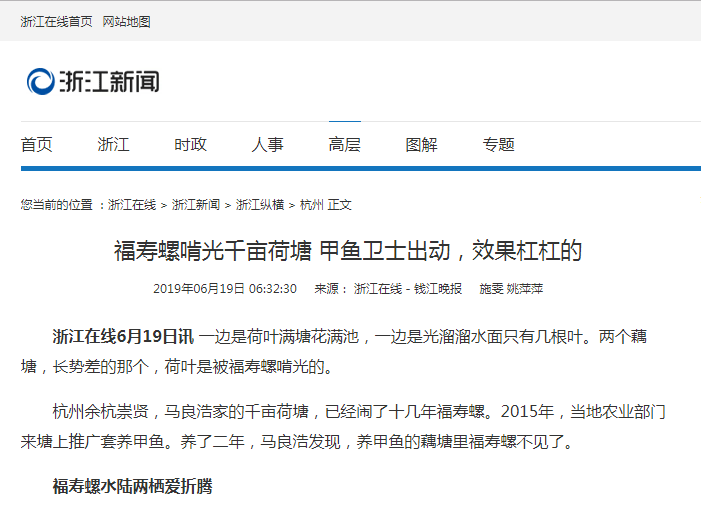Click the bold dateline 浙江在线6月19日讯
Viewport: 701px width, 507px height.
point(122,336)
